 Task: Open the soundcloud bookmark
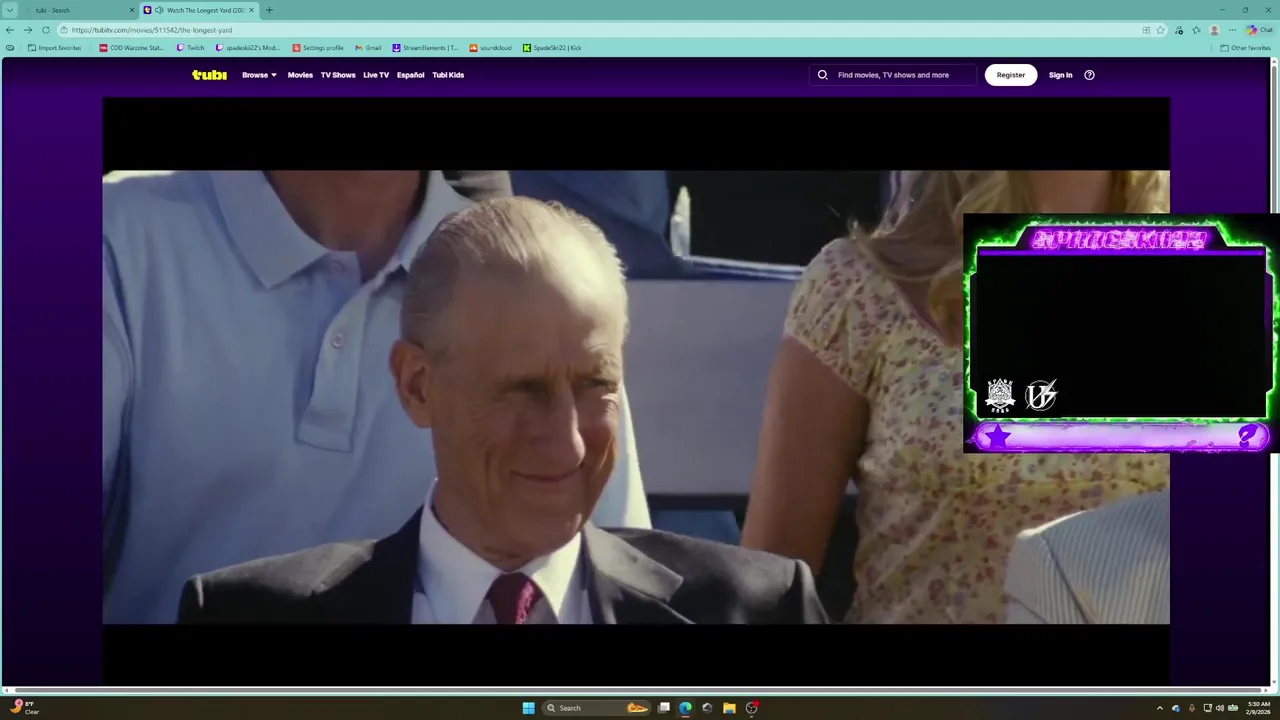tap(491, 48)
